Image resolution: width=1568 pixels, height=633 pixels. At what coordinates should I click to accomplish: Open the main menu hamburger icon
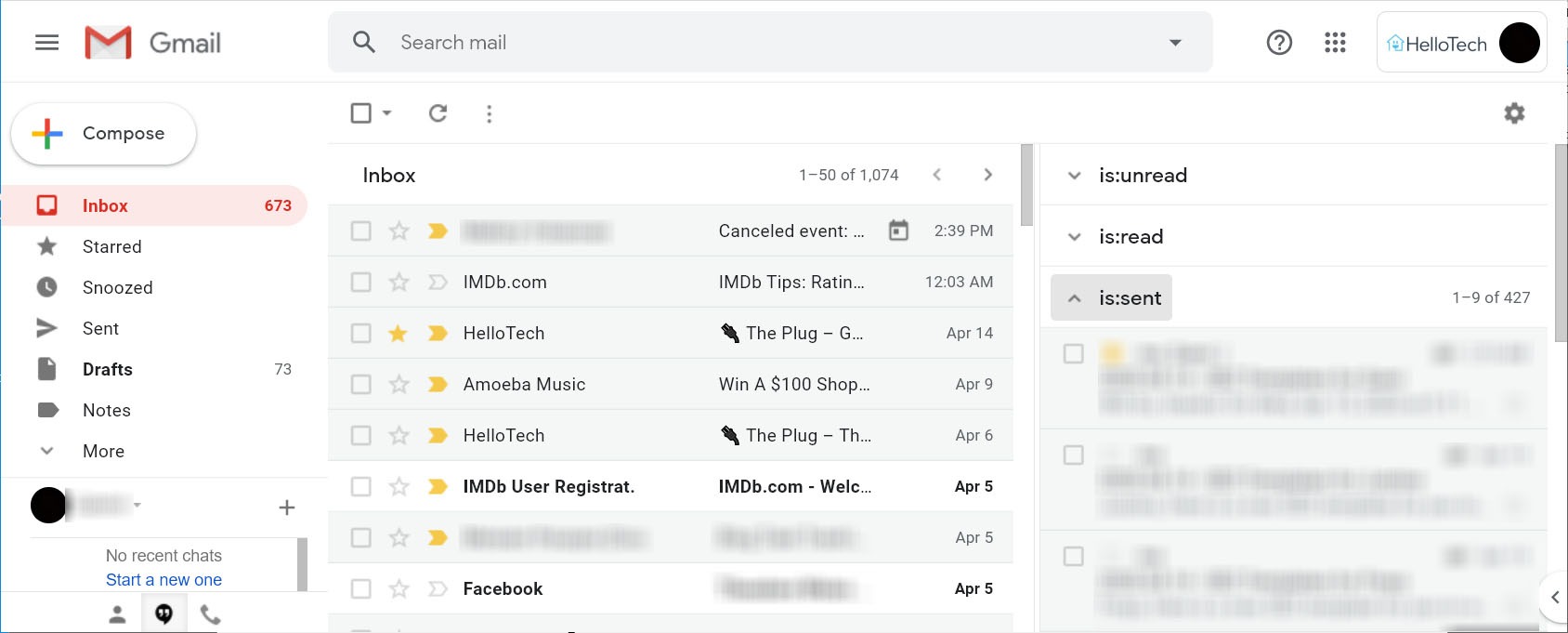coord(46,43)
